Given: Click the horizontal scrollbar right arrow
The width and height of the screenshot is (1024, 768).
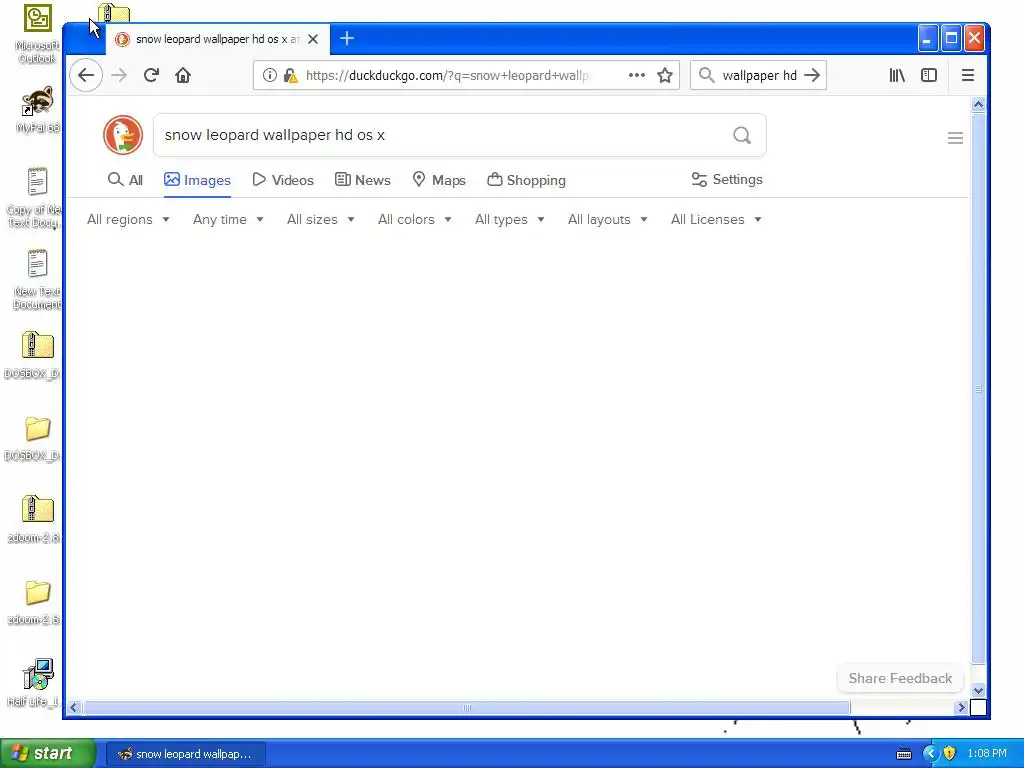Looking at the screenshot, I should pos(961,707).
